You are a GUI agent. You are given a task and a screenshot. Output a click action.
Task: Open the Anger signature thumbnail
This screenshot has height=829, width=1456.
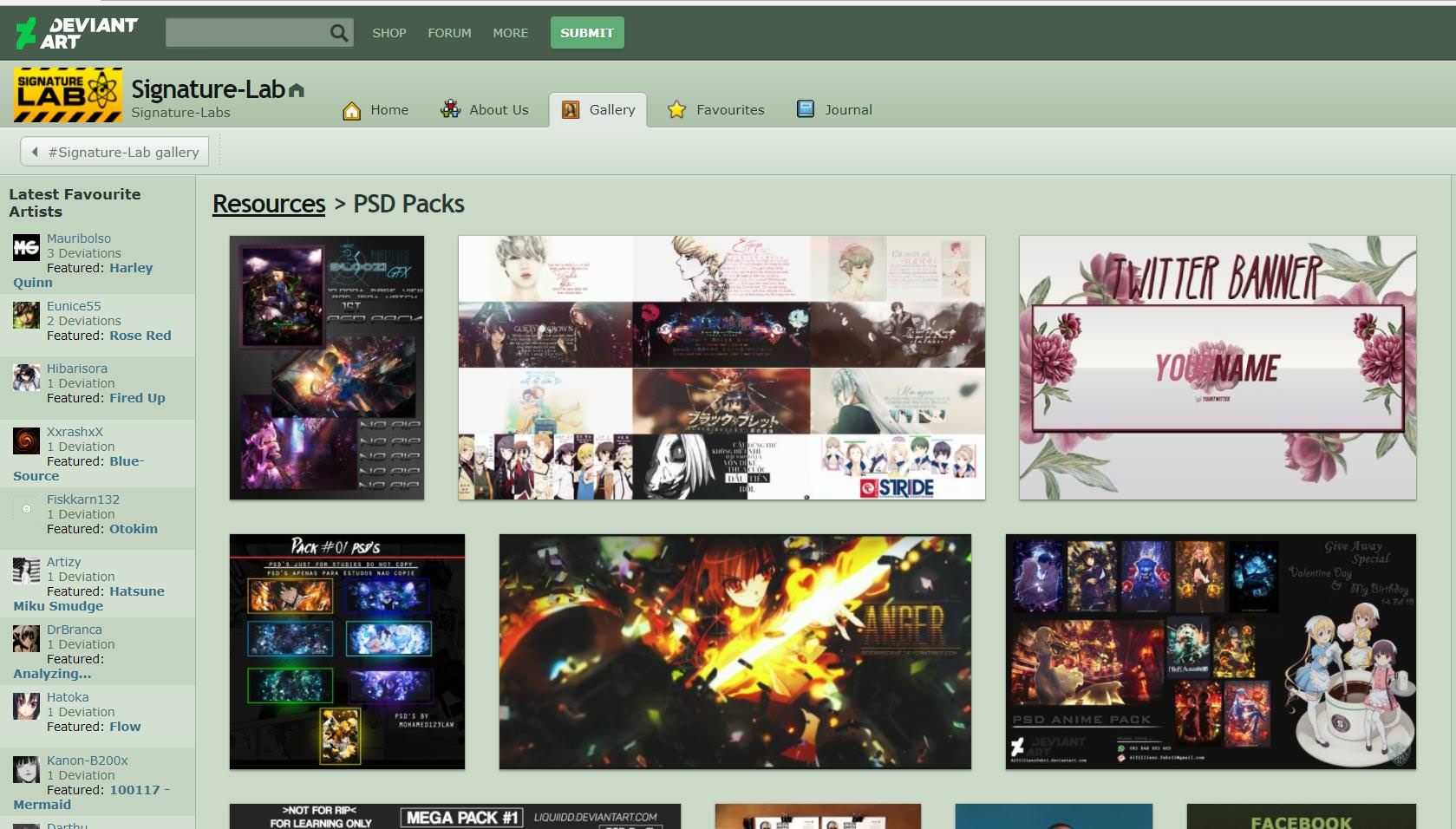click(x=735, y=651)
